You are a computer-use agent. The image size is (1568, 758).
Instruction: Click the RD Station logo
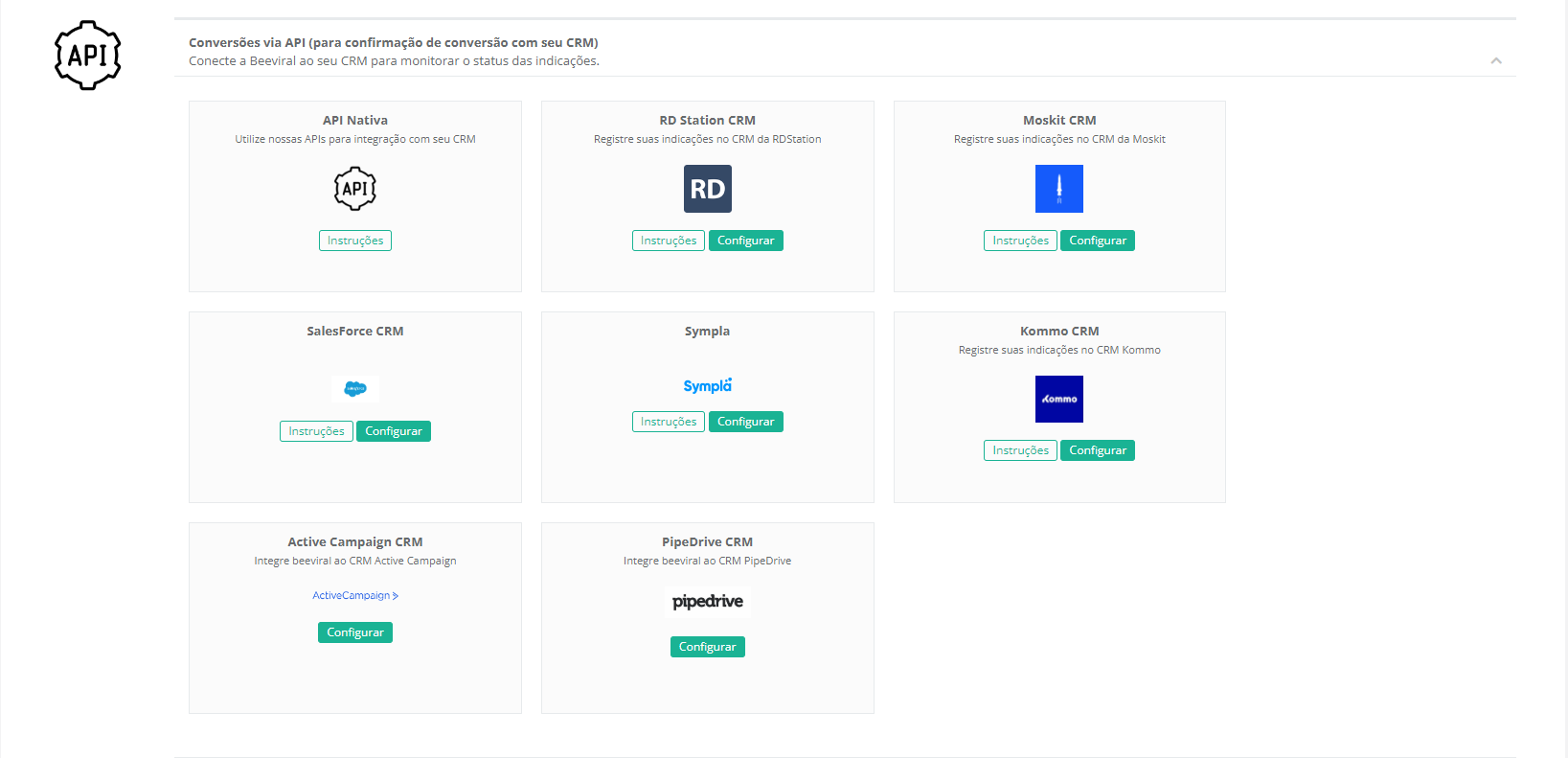[x=708, y=189]
